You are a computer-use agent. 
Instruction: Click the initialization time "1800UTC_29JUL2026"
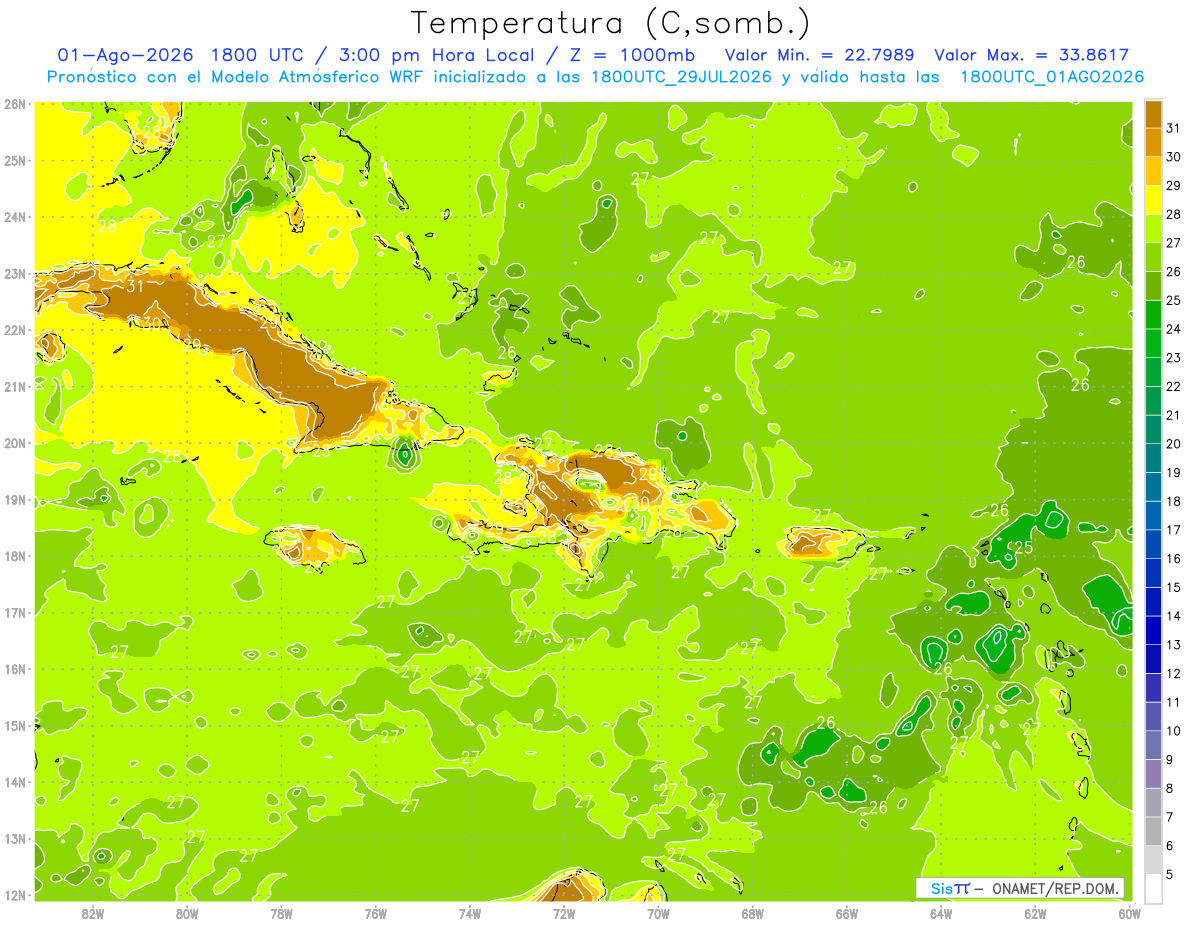(x=682, y=77)
